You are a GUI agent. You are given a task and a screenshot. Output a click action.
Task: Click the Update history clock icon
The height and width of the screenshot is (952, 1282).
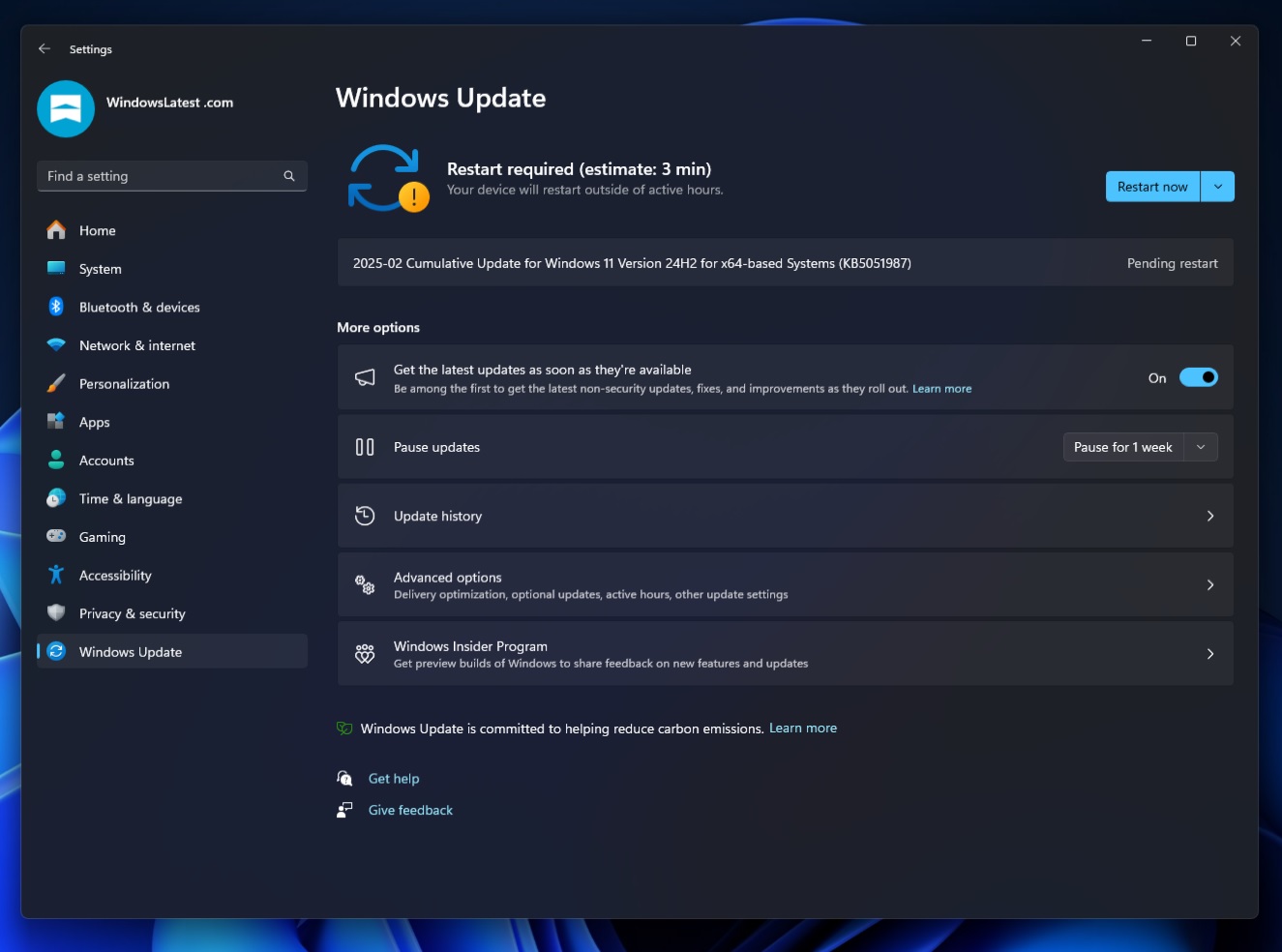[x=365, y=516]
